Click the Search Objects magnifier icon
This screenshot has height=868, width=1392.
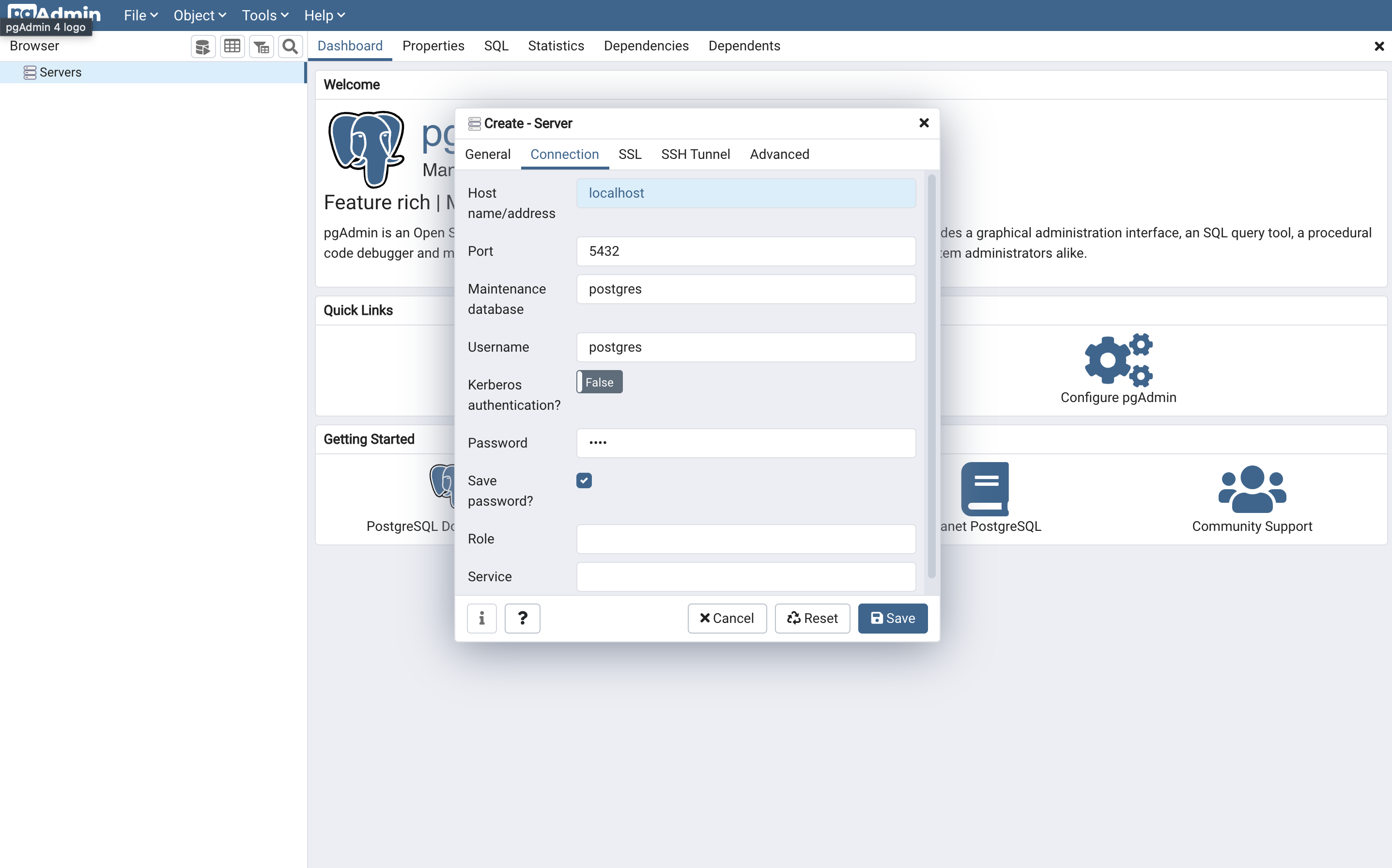(x=291, y=46)
